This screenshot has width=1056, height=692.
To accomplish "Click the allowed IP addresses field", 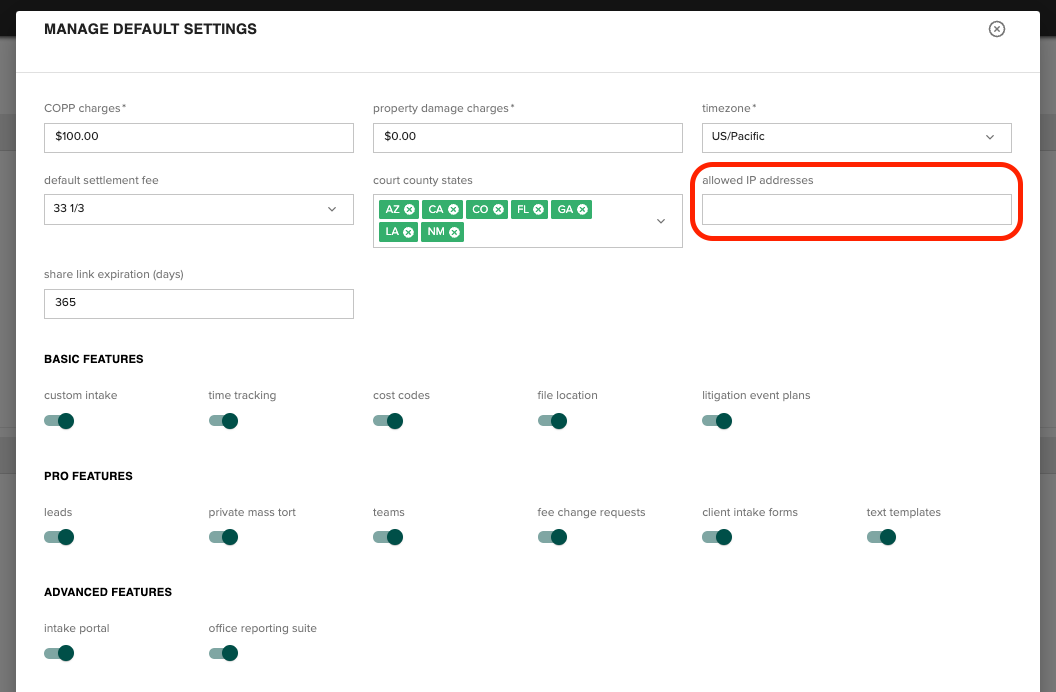I will pos(857,209).
